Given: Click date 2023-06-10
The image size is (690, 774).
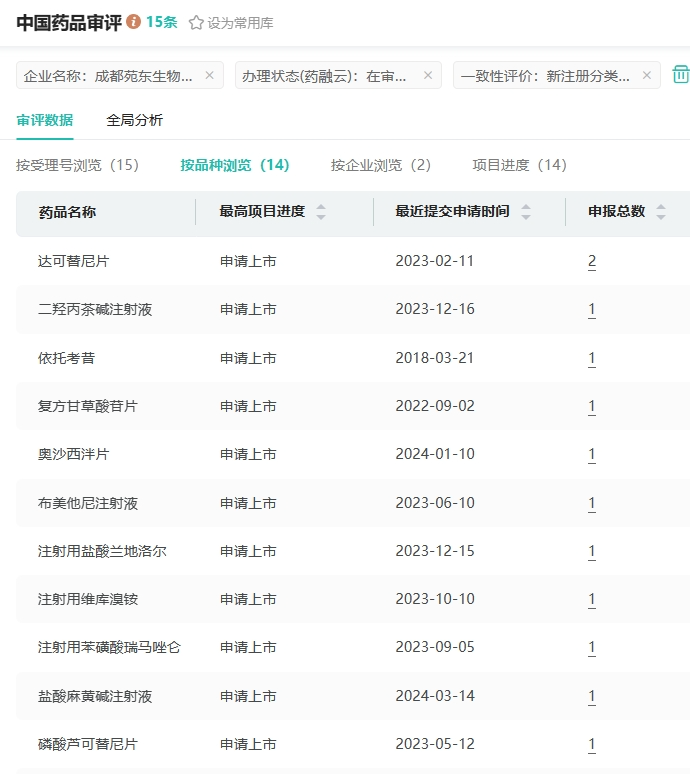Looking at the screenshot, I should (434, 503).
